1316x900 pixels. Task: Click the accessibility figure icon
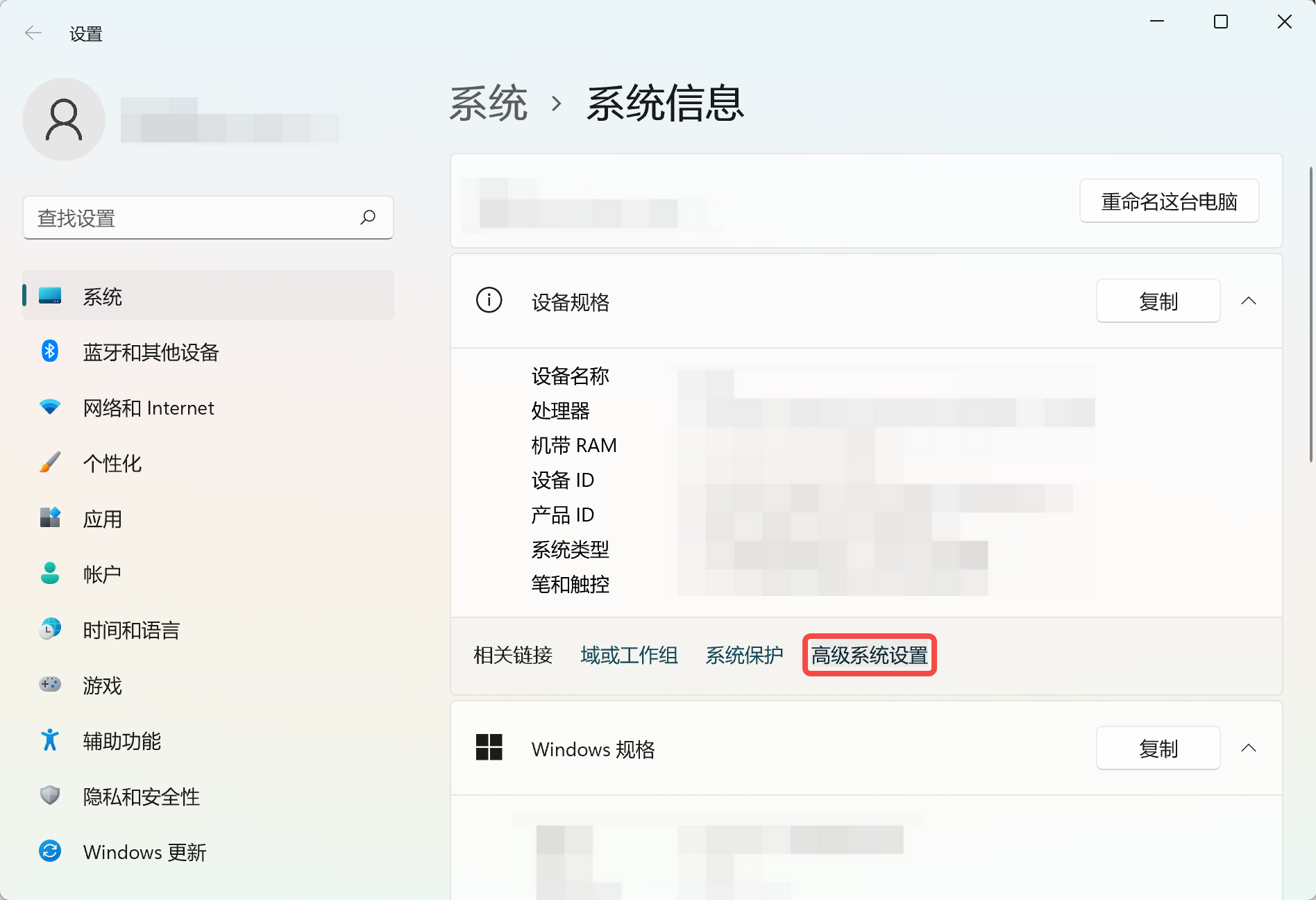click(x=50, y=740)
